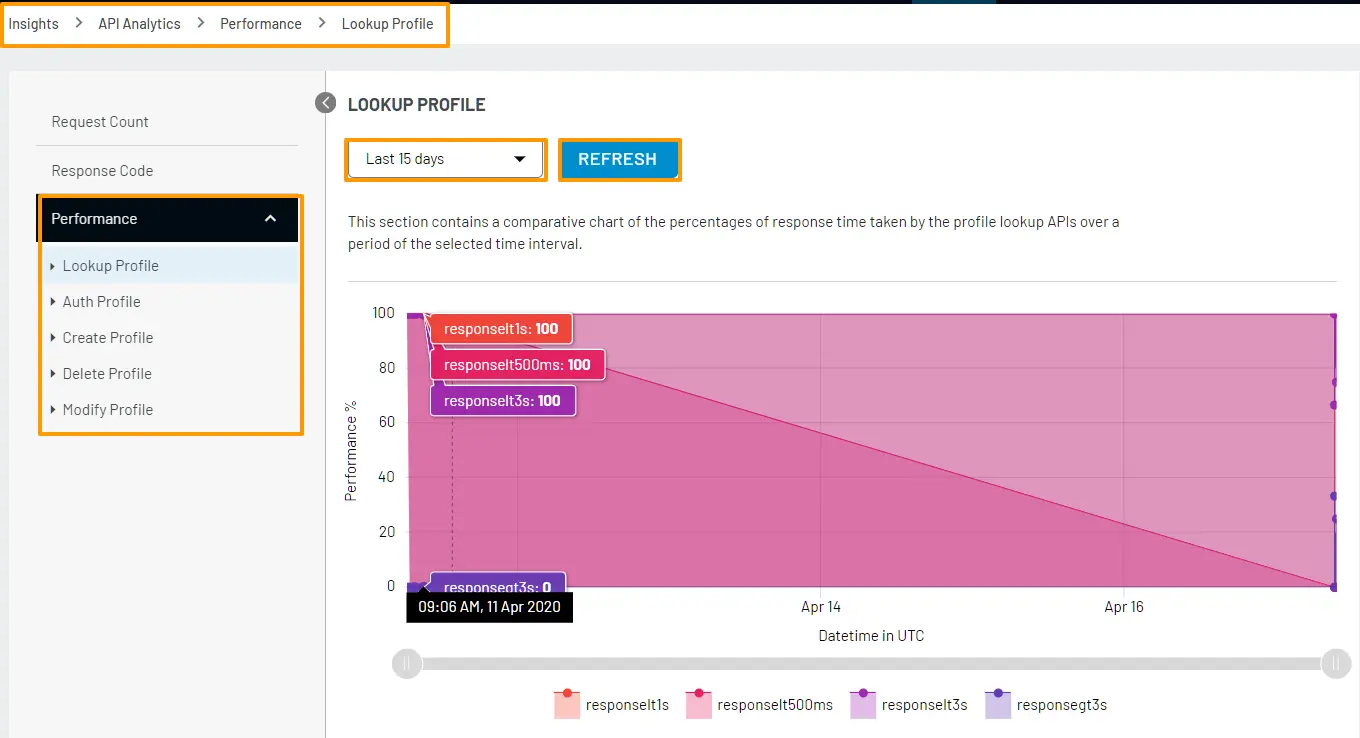Image resolution: width=1360 pixels, height=738 pixels.
Task: Select Delete Profile in the sidebar
Action: (107, 373)
